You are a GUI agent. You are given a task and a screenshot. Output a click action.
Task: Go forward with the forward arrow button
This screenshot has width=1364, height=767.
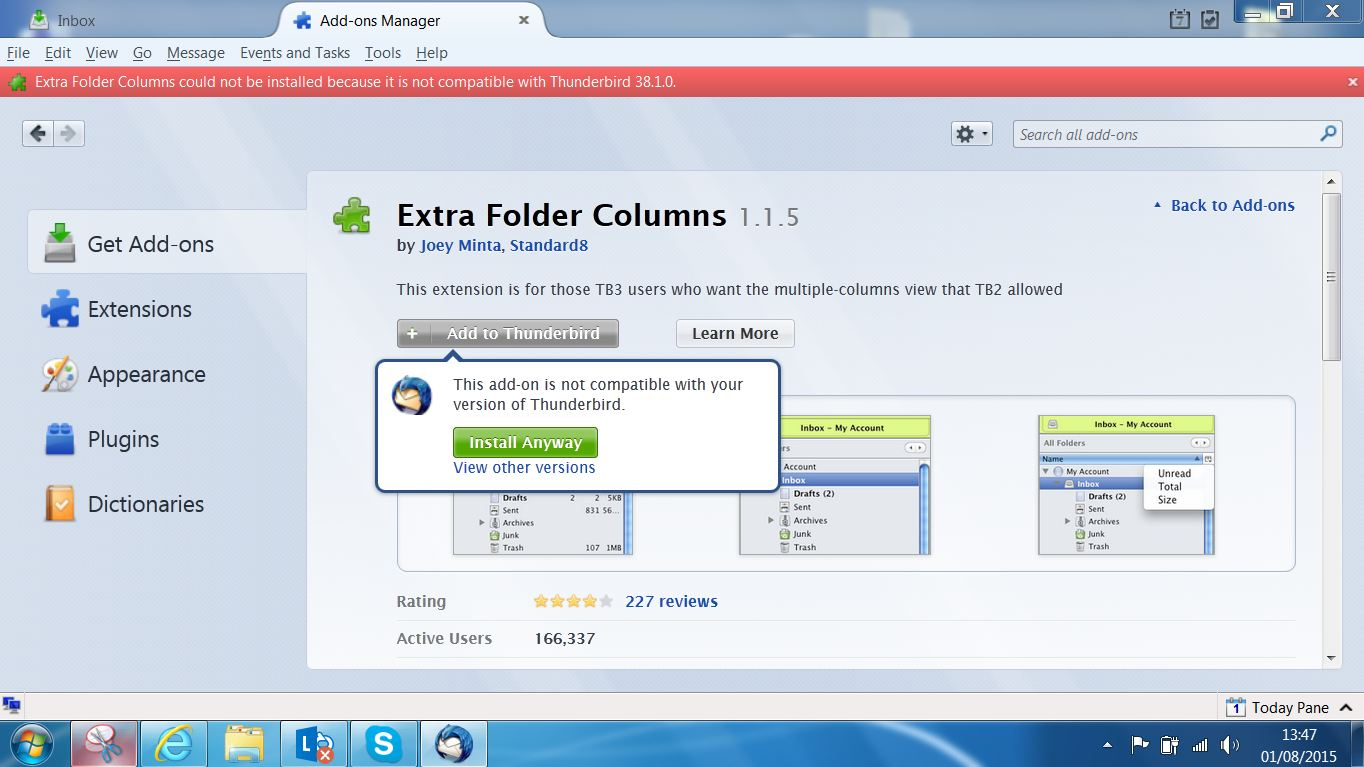(x=68, y=134)
